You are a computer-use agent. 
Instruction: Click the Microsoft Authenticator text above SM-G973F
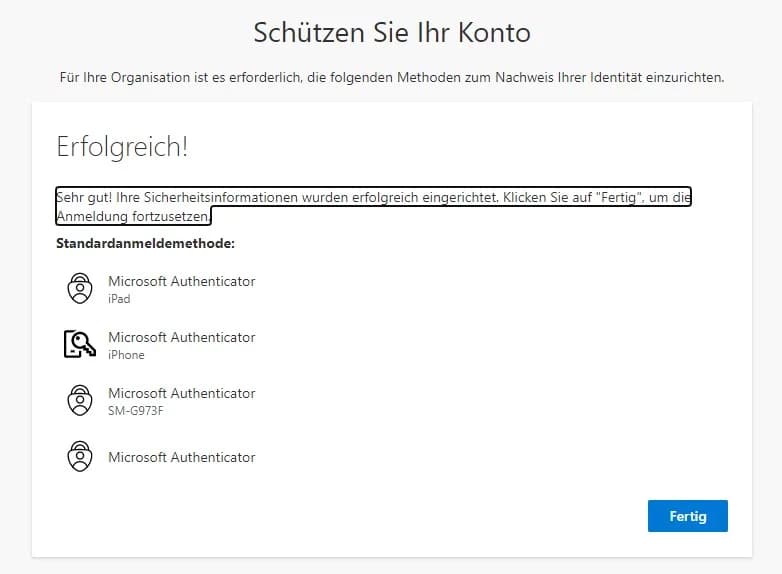(182, 393)
